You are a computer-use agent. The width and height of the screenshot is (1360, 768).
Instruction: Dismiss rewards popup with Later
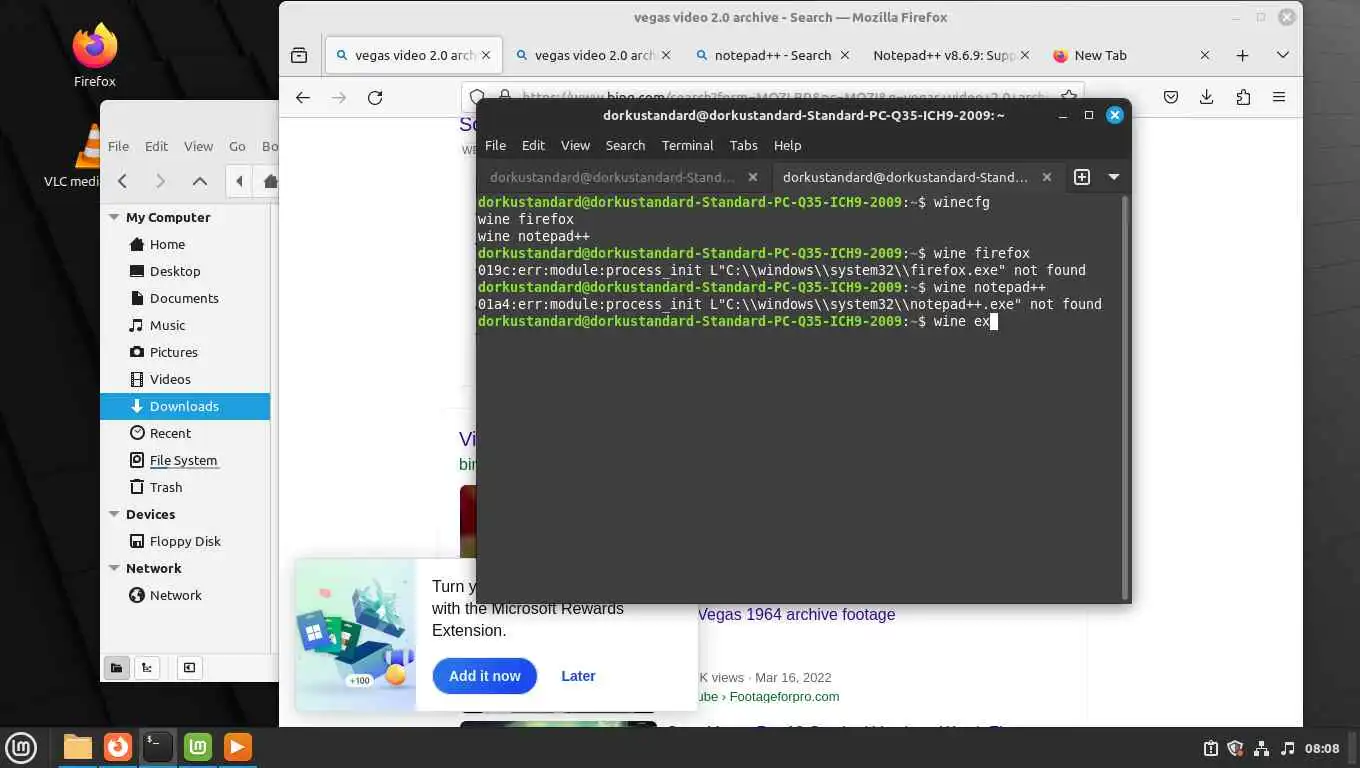pyautogui.click(x=578, y=676)
